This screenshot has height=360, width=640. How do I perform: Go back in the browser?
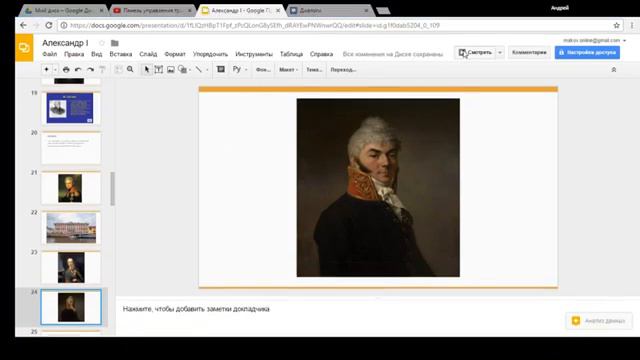coord(23,25)
